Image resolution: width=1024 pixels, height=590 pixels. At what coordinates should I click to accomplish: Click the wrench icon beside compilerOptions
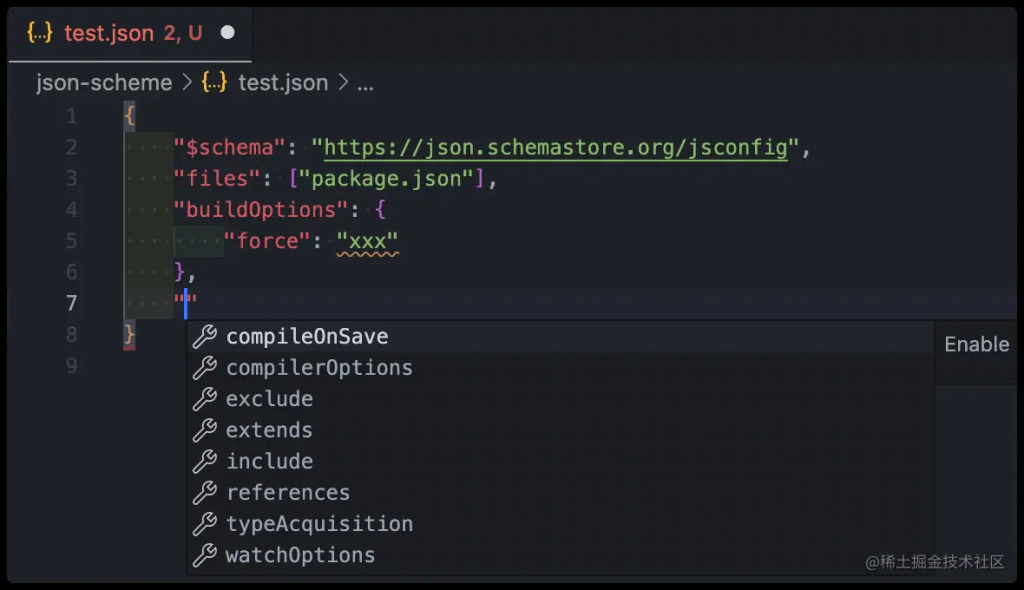206,368
